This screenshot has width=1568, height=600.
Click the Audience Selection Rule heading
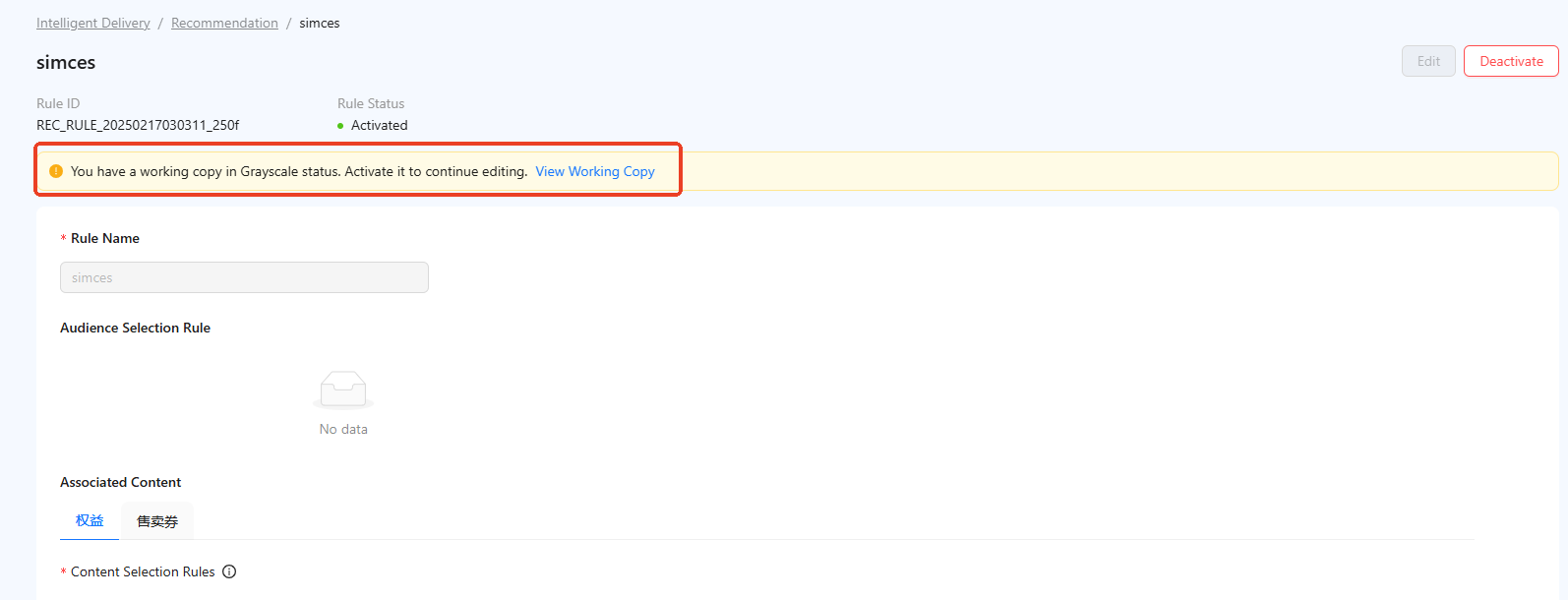(x=135, y=328)
